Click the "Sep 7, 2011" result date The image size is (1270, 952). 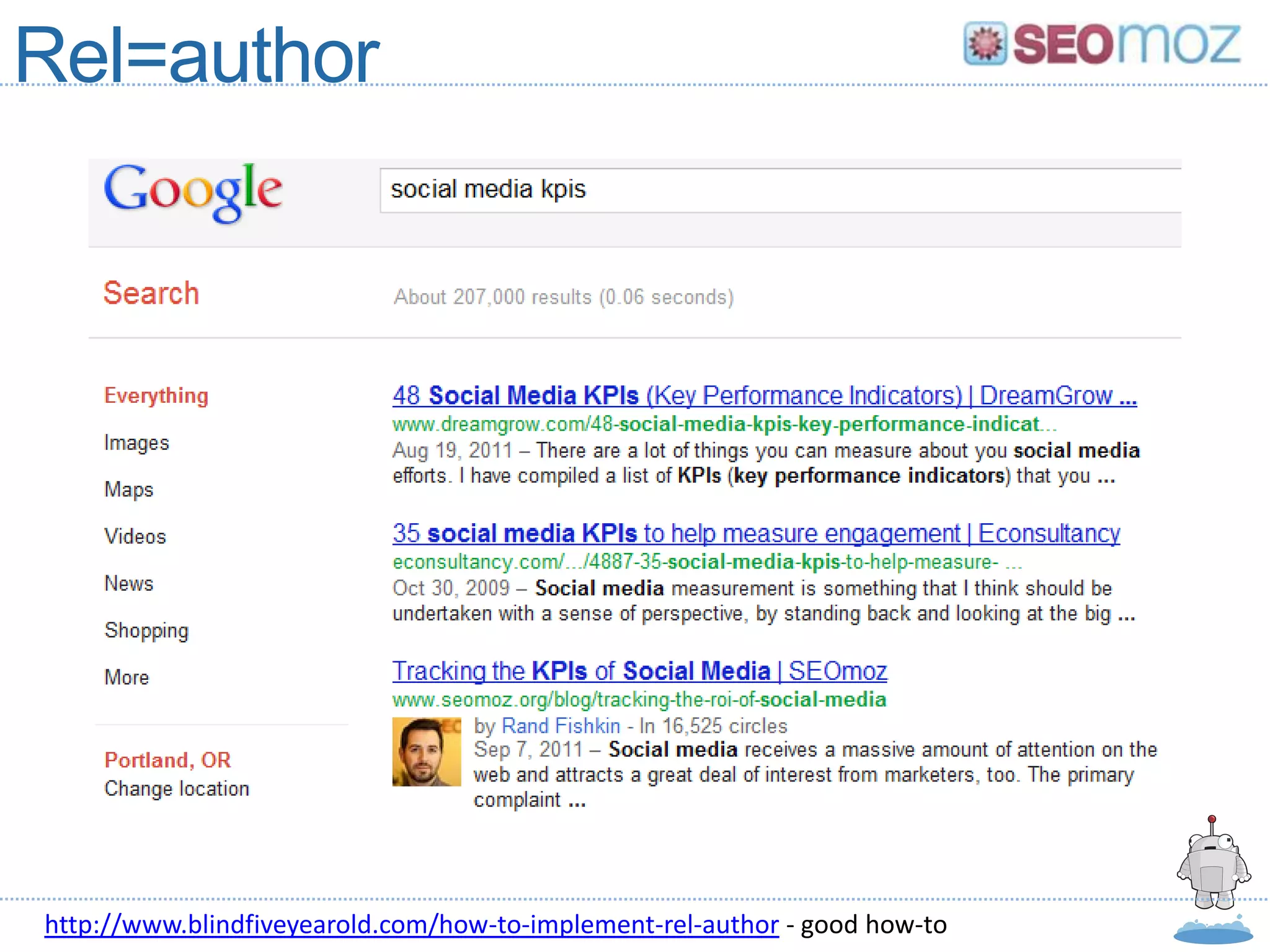click(528, 749)
